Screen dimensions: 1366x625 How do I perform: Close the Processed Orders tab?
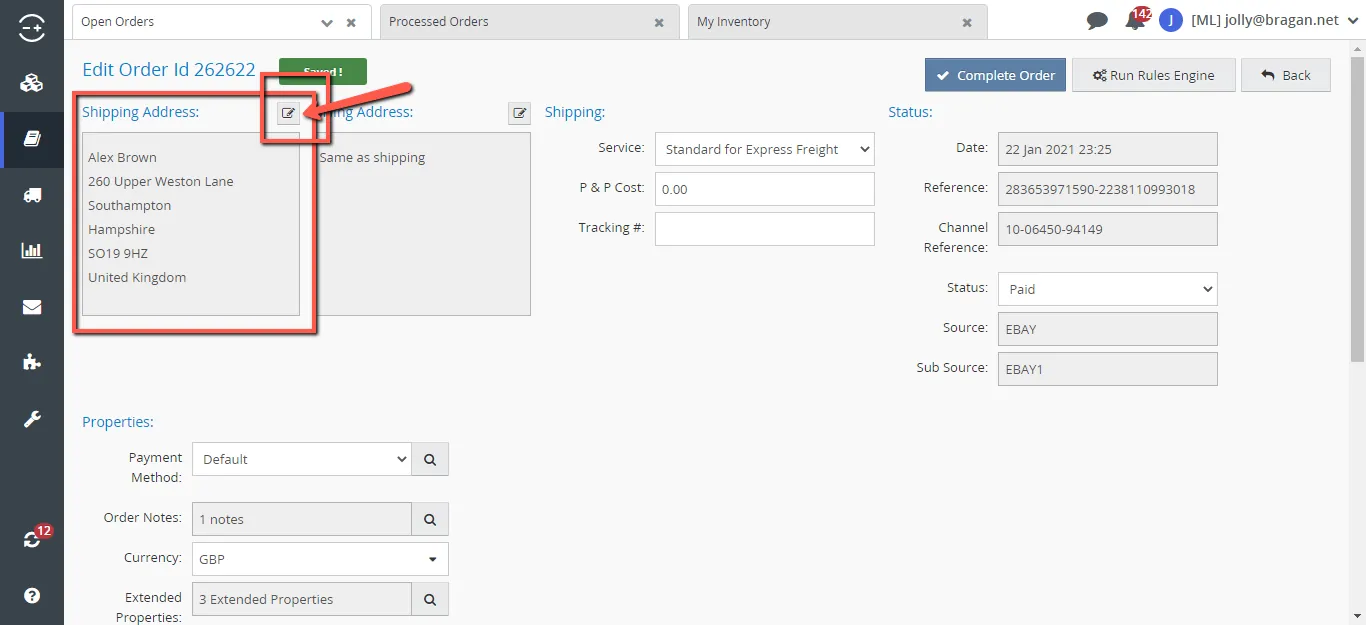(x=659, y=22)
